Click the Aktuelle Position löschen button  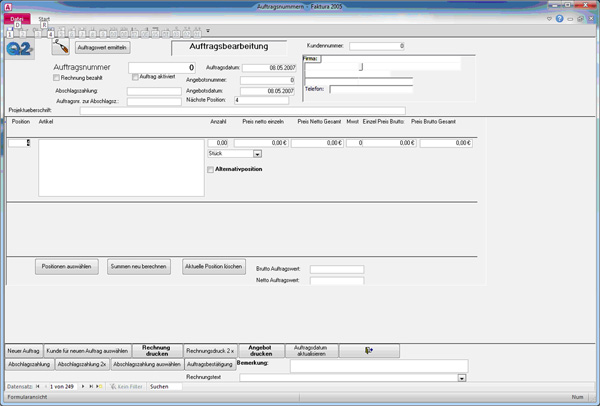[214, 266]
